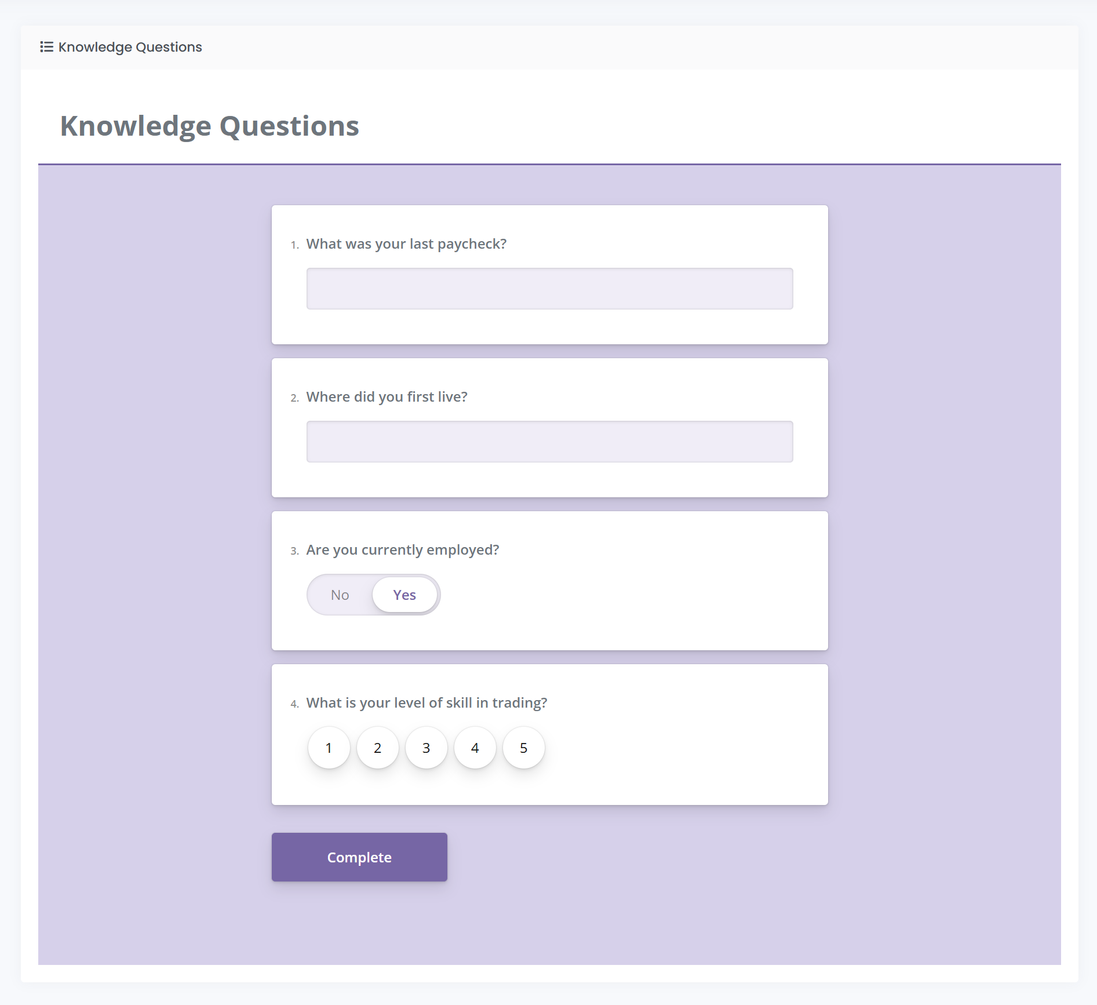Choose the highest trading skill rating 5

pos(523,748)
